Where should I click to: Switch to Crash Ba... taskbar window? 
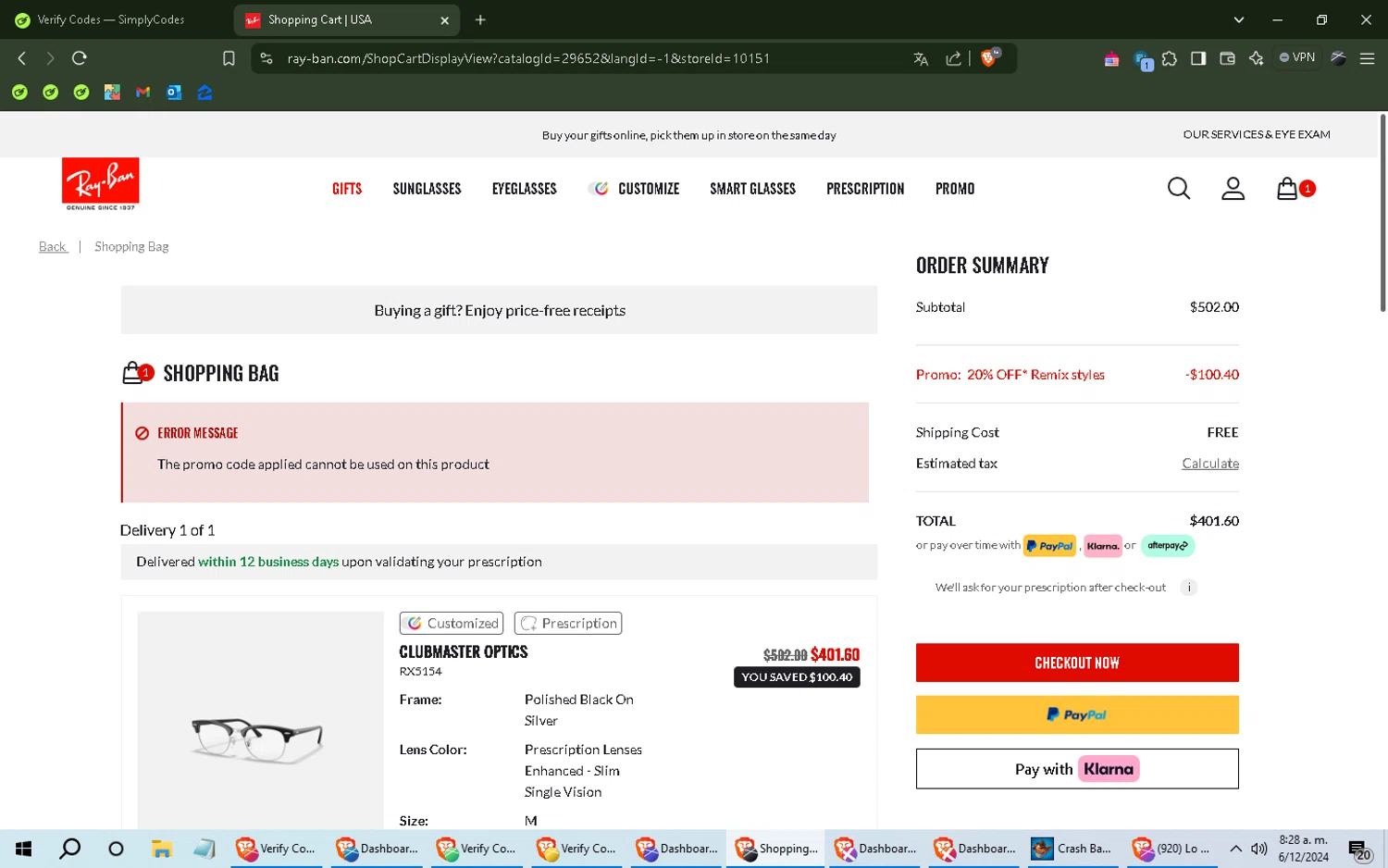[x=1073, y=849]
